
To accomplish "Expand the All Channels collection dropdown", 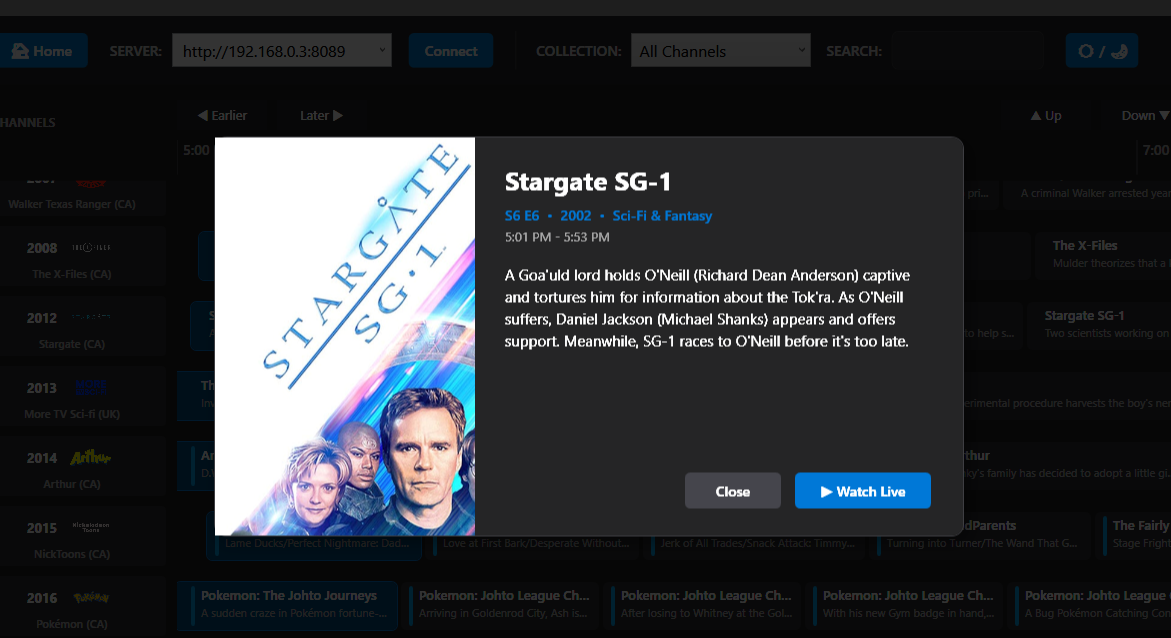I will pos(720,51).
